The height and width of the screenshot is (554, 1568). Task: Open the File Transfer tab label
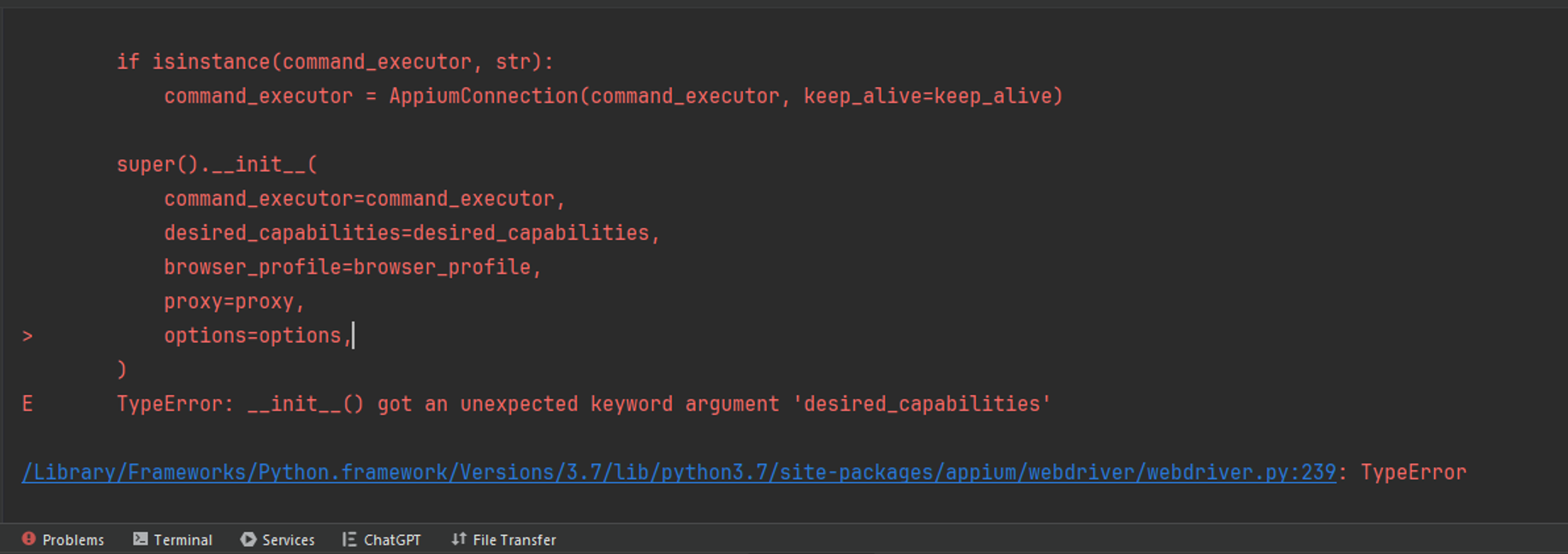click(x=514, y=540)
